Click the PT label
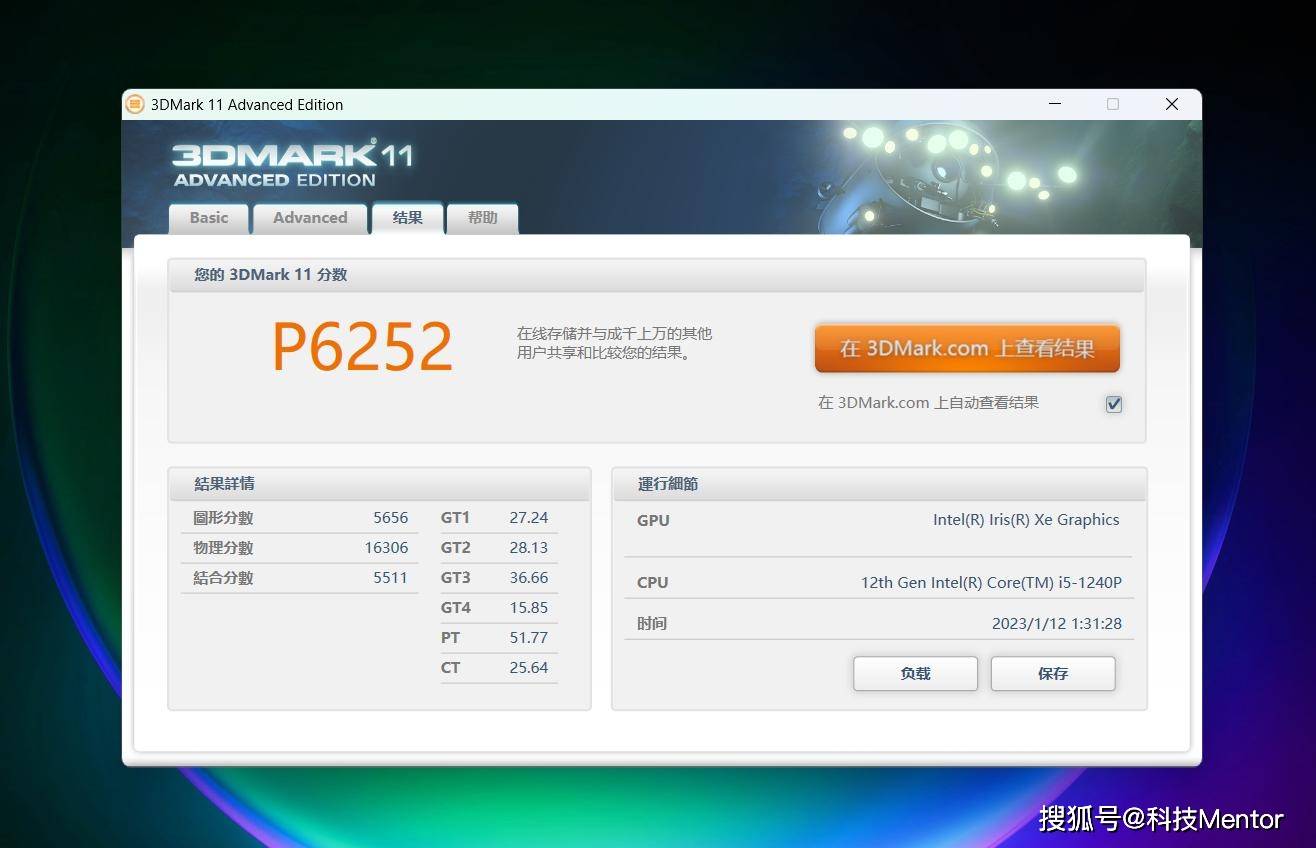This screenshot has width=1316, height=848. 451,638
